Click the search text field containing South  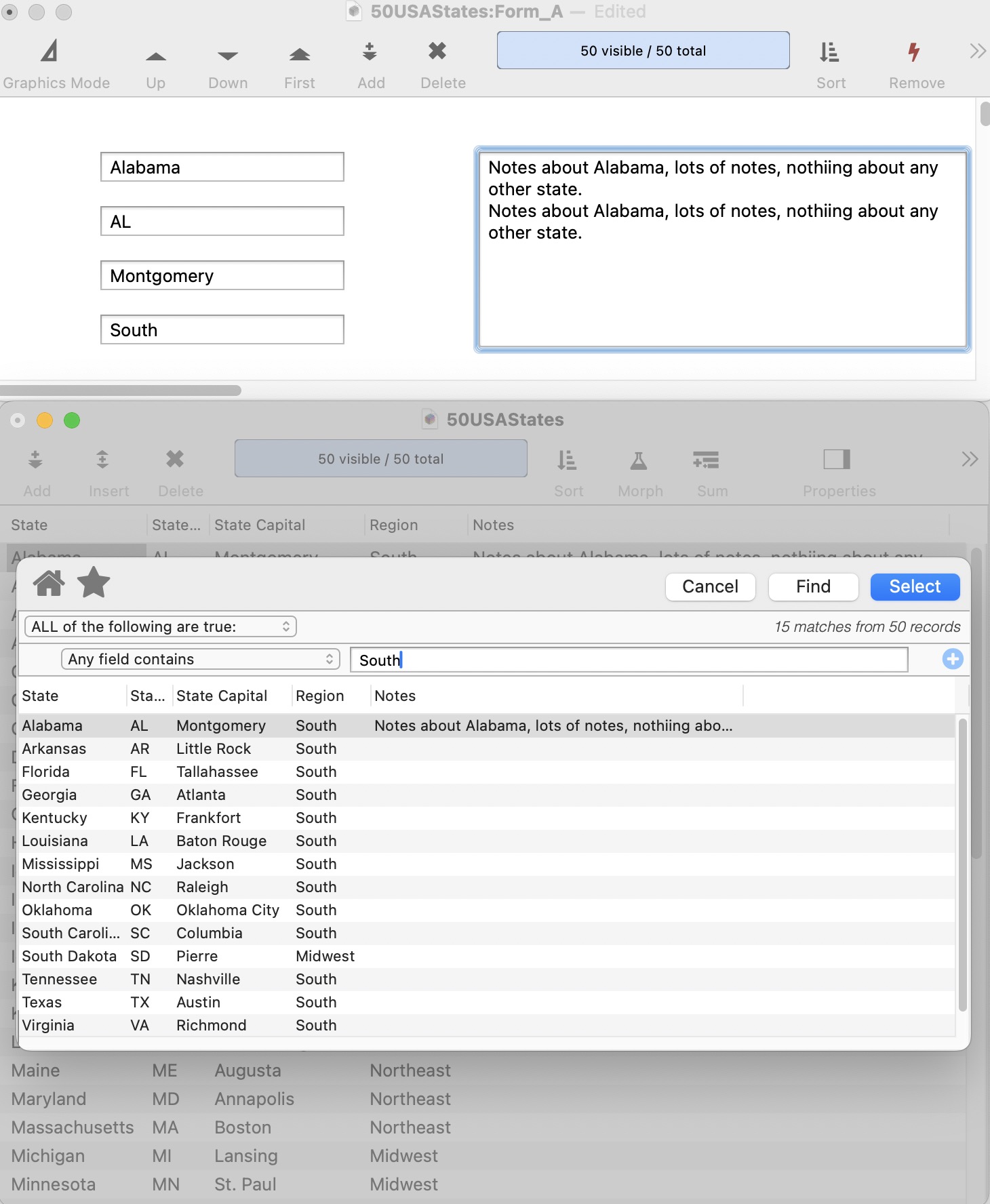coord(629,660)
